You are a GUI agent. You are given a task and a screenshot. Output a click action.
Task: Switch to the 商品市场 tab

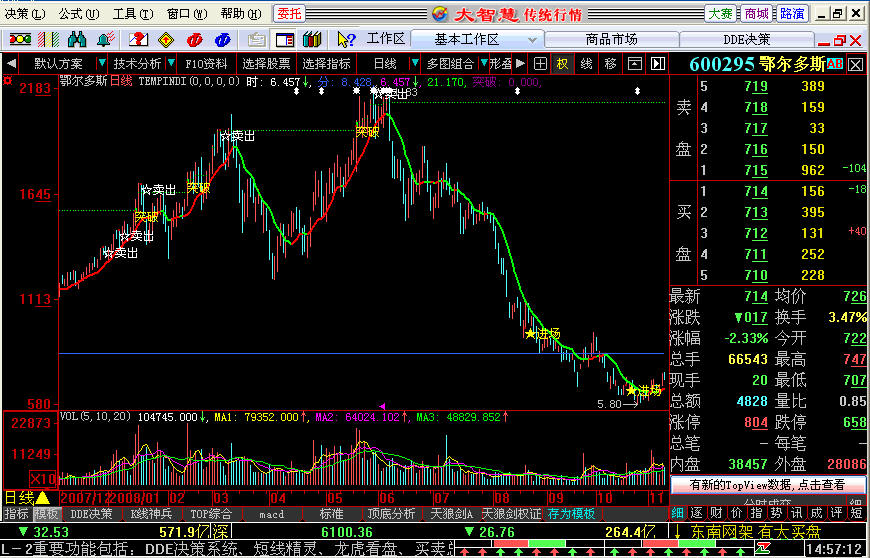pyautogui.click(x=611, y=39)
